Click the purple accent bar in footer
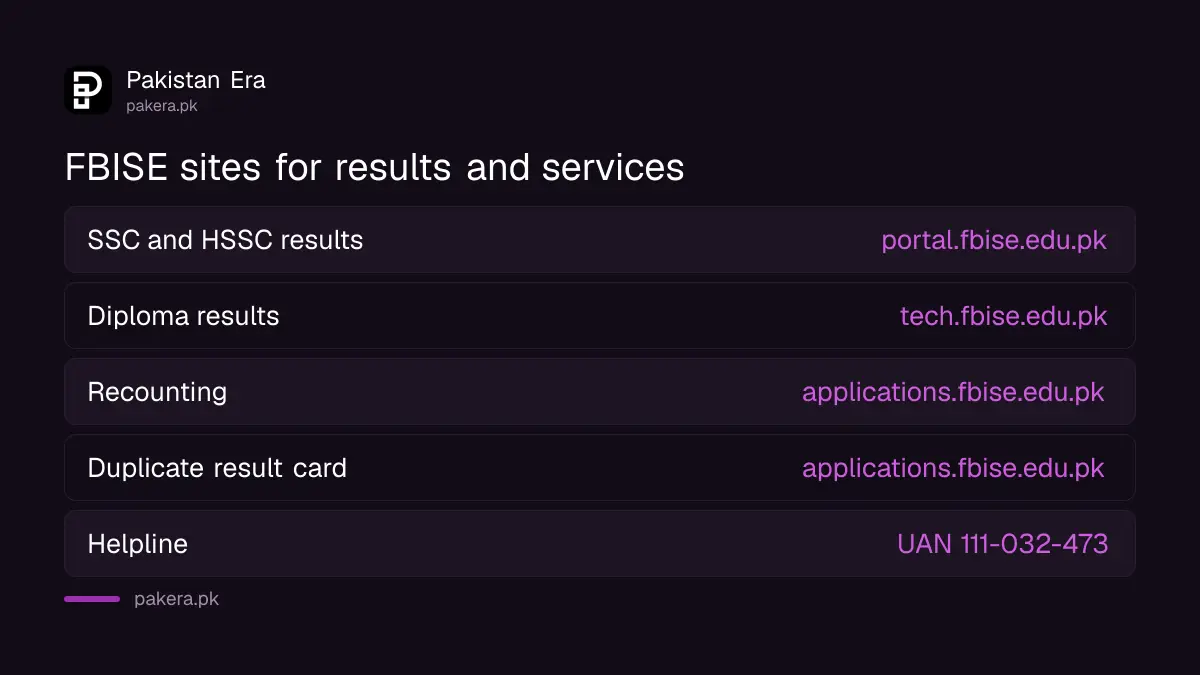1200x675 pixels. point(92,599)
